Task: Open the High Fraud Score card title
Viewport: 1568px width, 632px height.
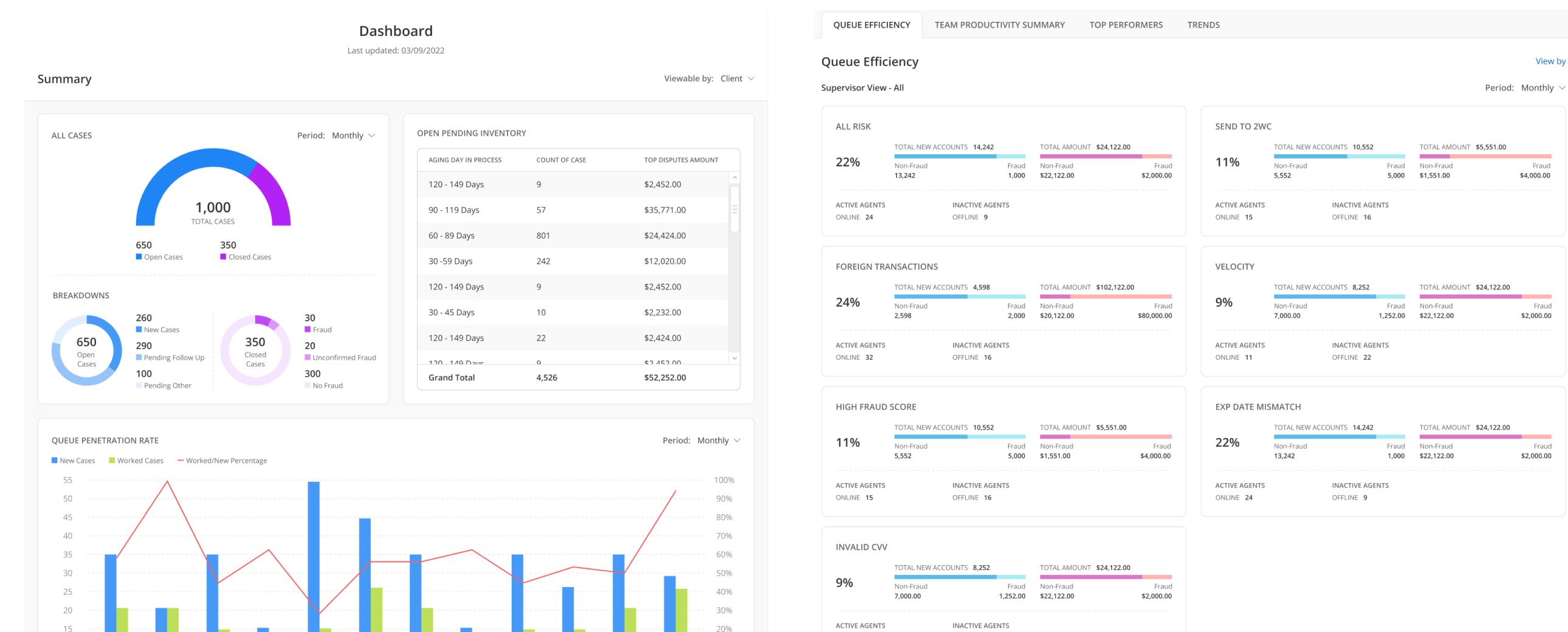Action: (x=875, y=407)
